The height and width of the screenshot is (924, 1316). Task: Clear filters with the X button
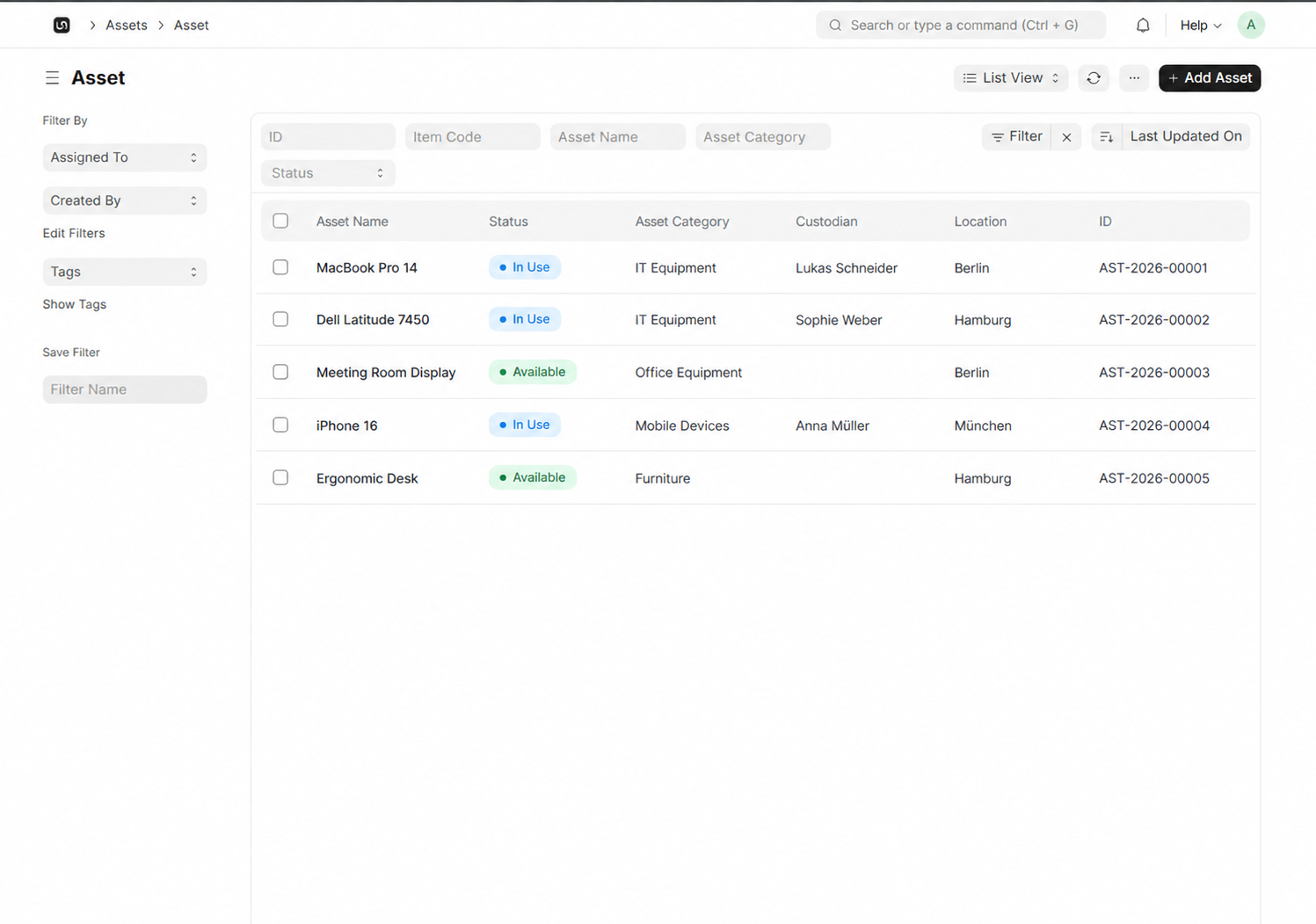(x=1066, y=136)
